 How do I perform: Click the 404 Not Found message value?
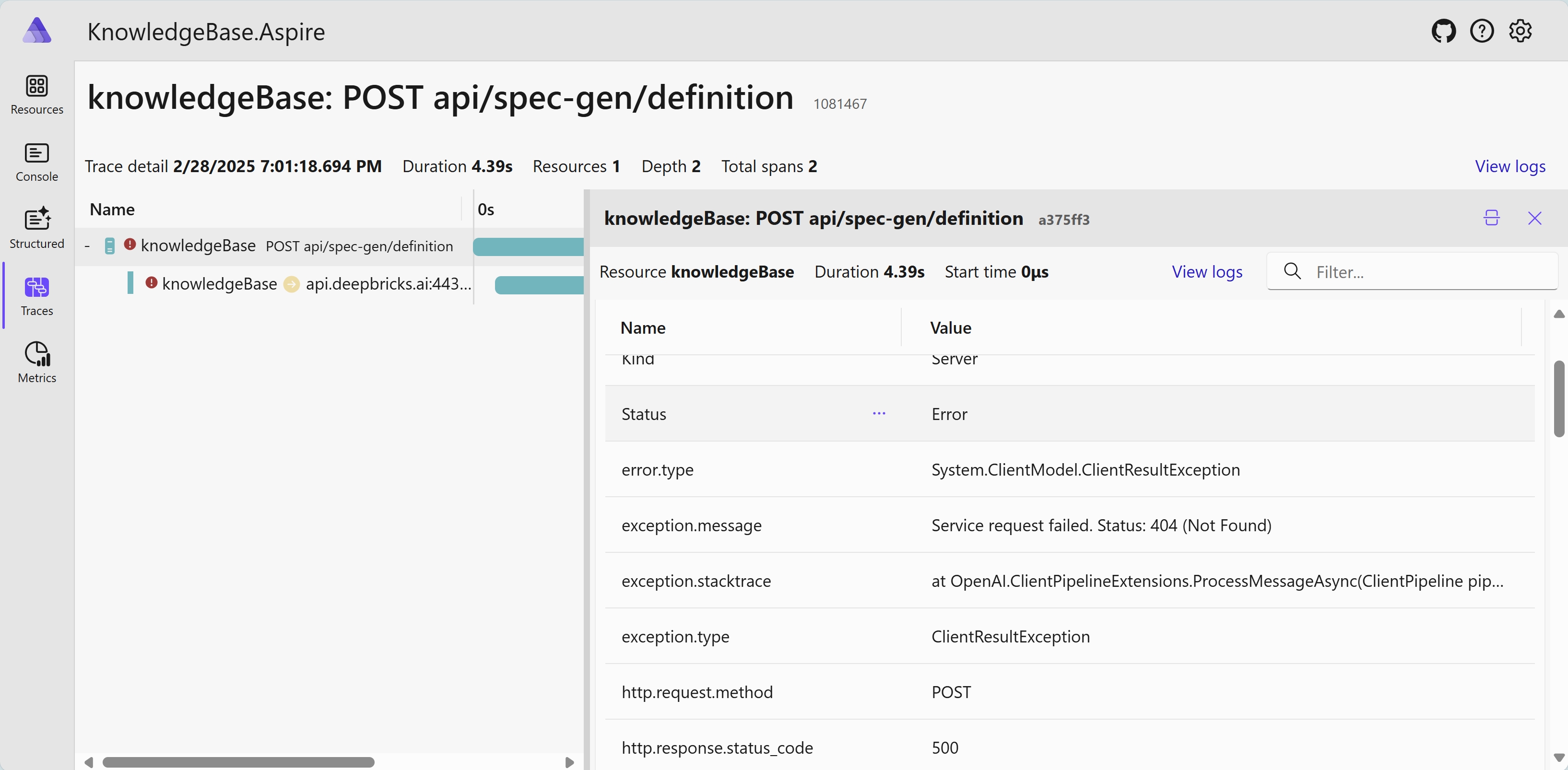pyautogui.click(x=1101, y=525)
